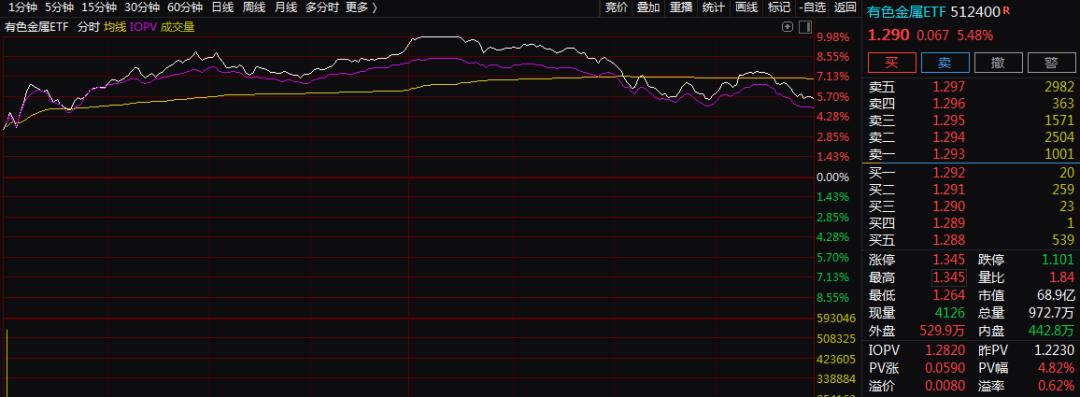Toggle the side panel layout icon
The image size is (1080, 397).
pyautogui.click(x=804, y=27)
